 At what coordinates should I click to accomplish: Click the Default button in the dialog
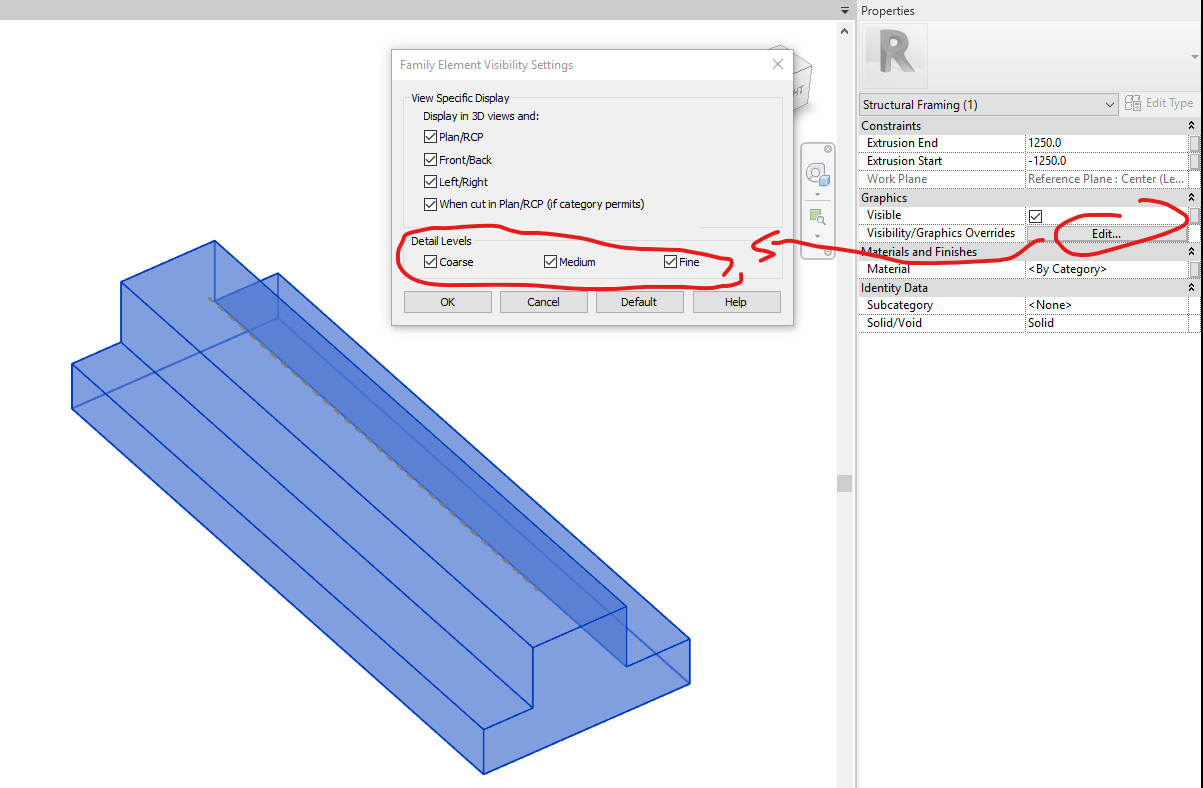tap(639, 301)
